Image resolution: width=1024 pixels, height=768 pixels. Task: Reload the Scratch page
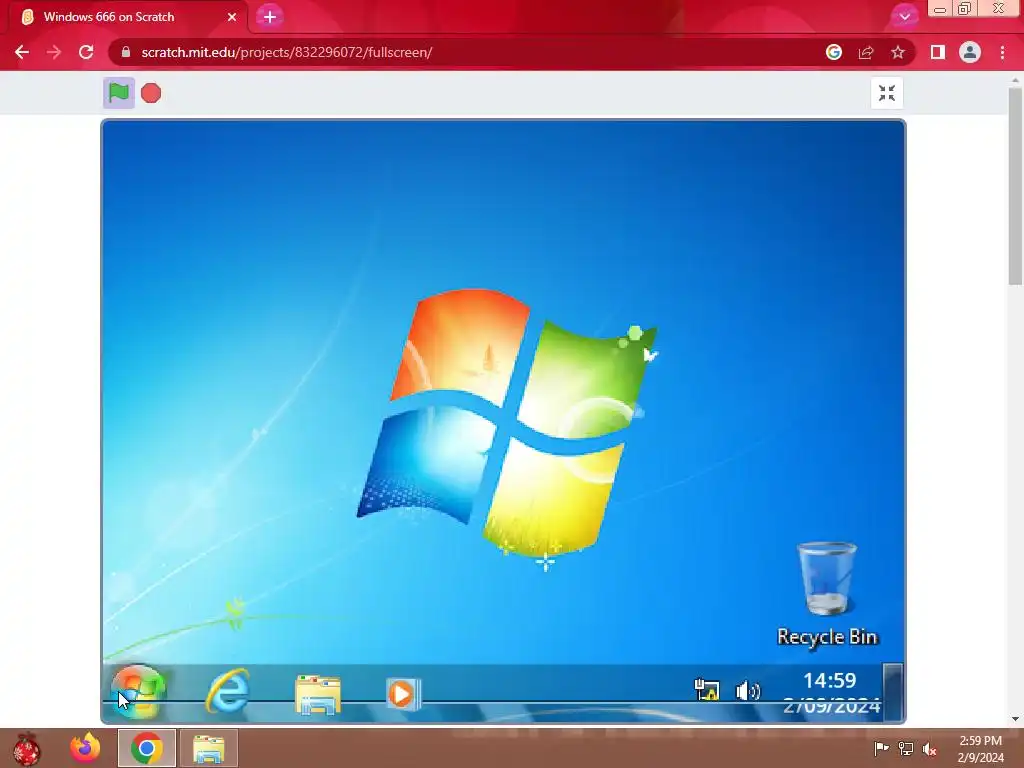(86, 52)
